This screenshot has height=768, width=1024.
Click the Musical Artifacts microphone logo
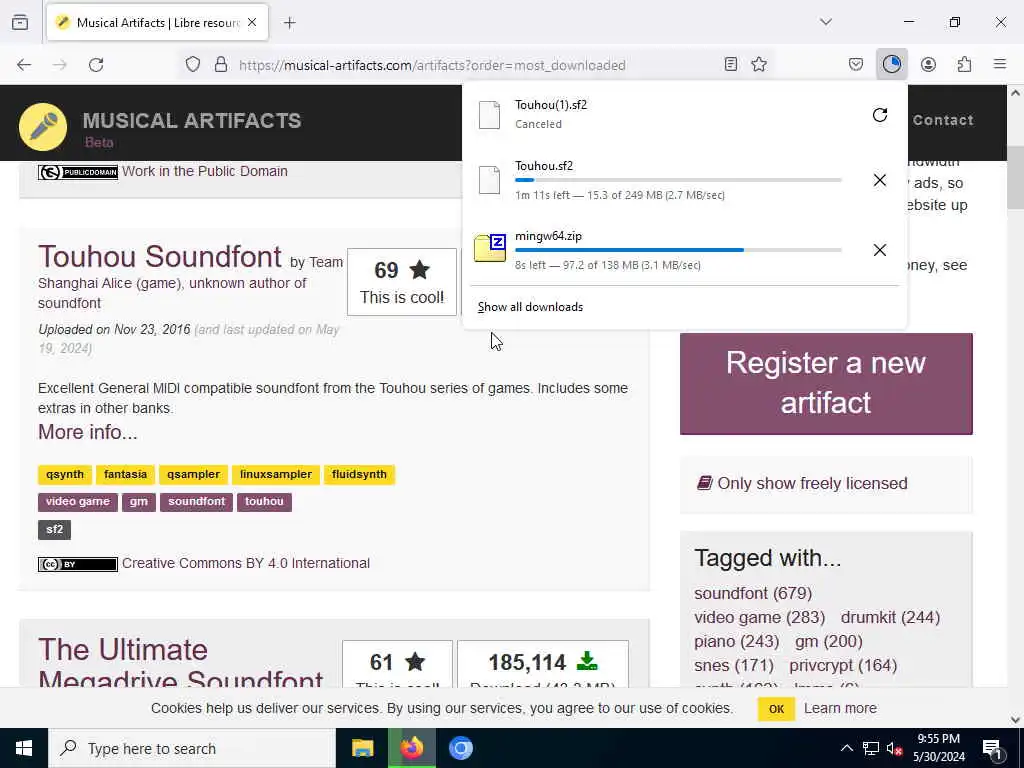tap(43, 127)
